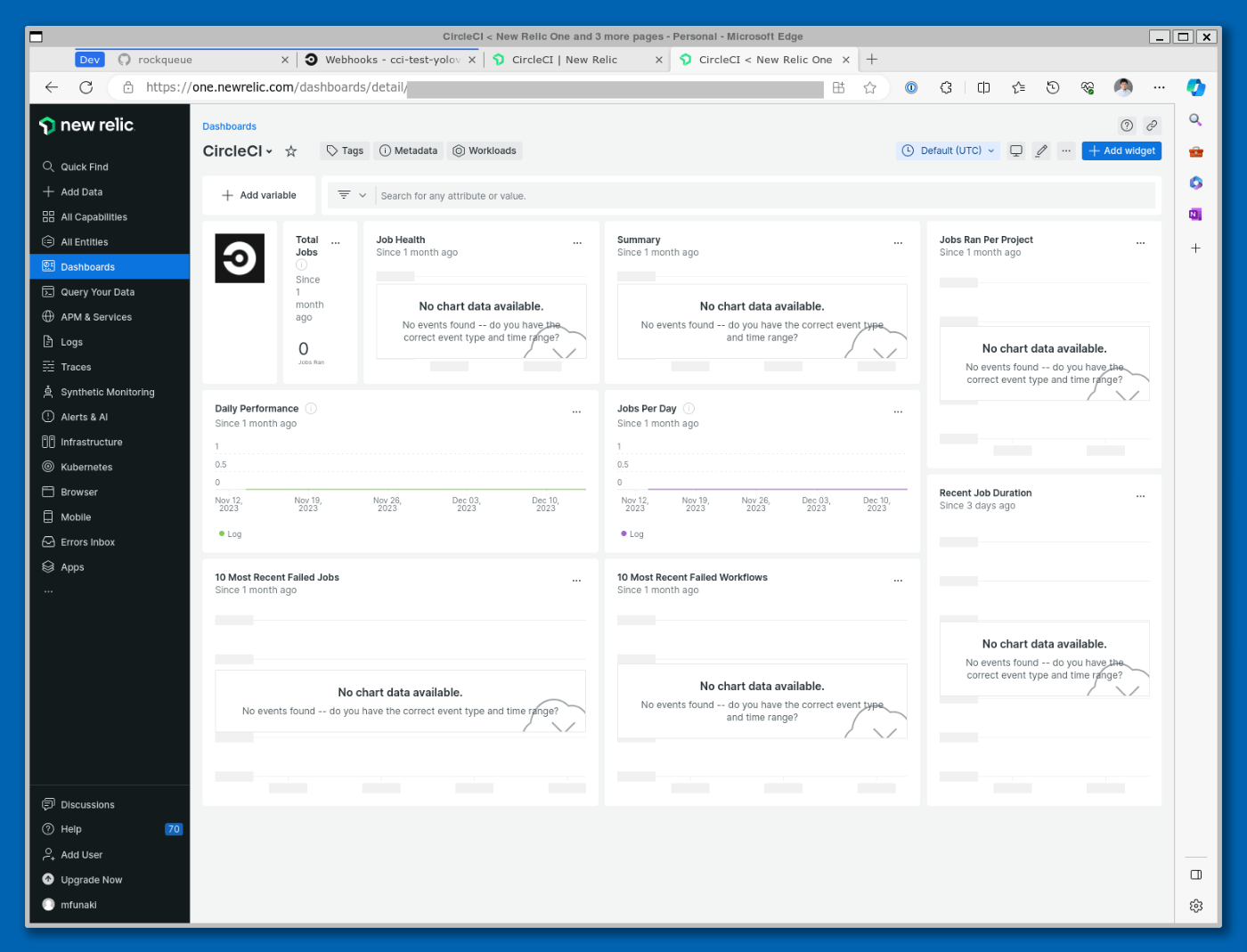Screen dimensions: 1247x952
Task: Open Recent Job Duration widget menu
Action: 1140,495
